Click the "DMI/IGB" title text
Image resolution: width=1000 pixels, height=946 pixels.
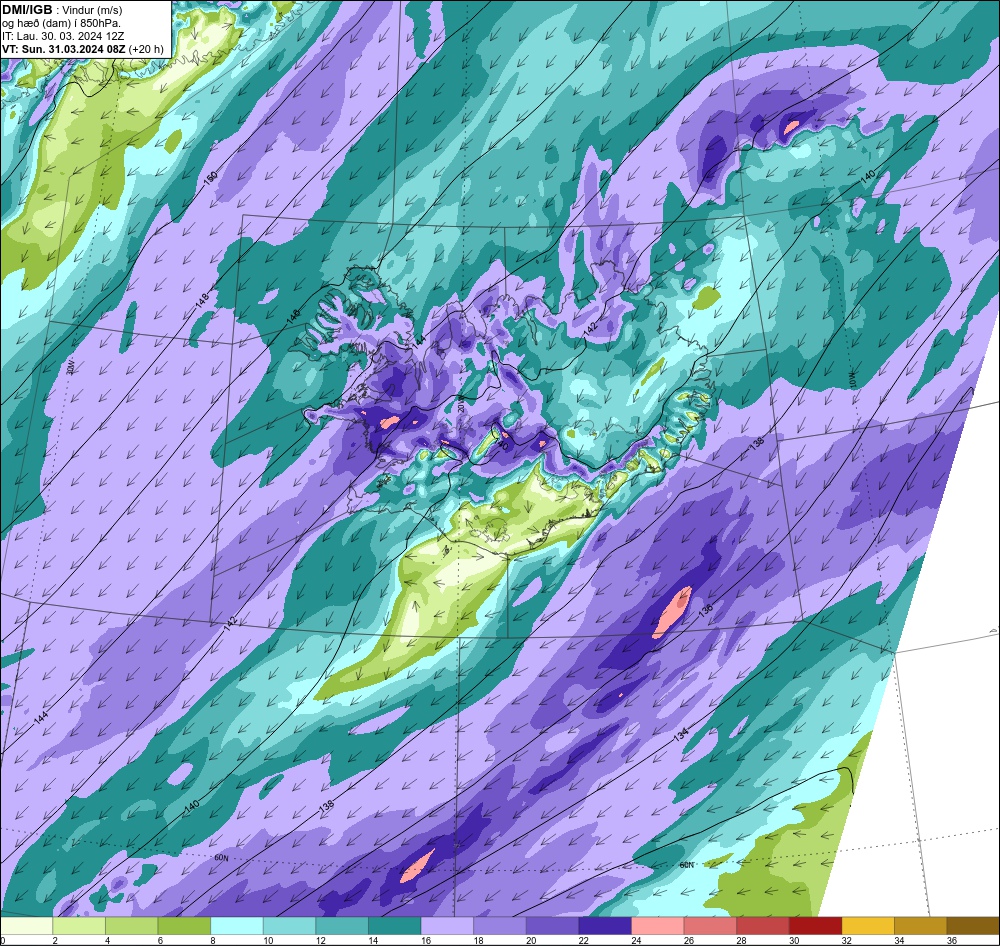click(27, 10)
